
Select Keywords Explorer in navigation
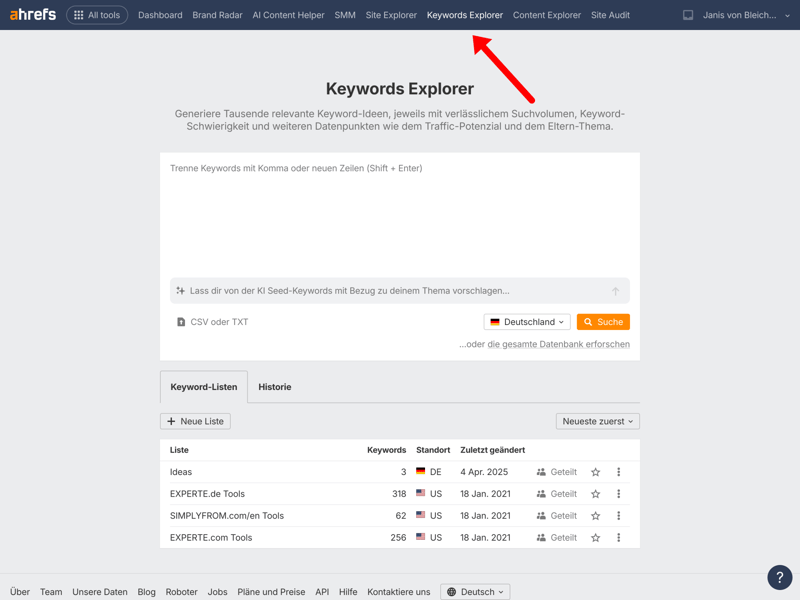pos(465,15)
